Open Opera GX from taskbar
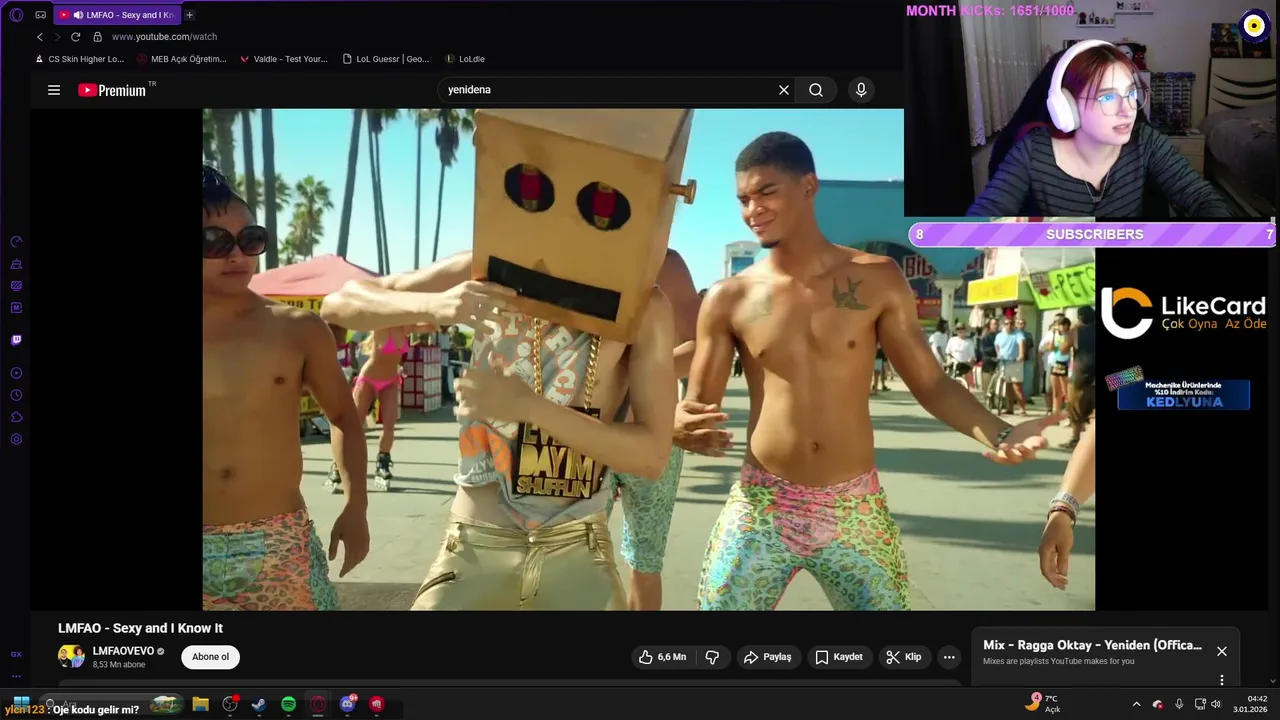The width and height of the screenshot is (1280, 720). click(318, 704)
